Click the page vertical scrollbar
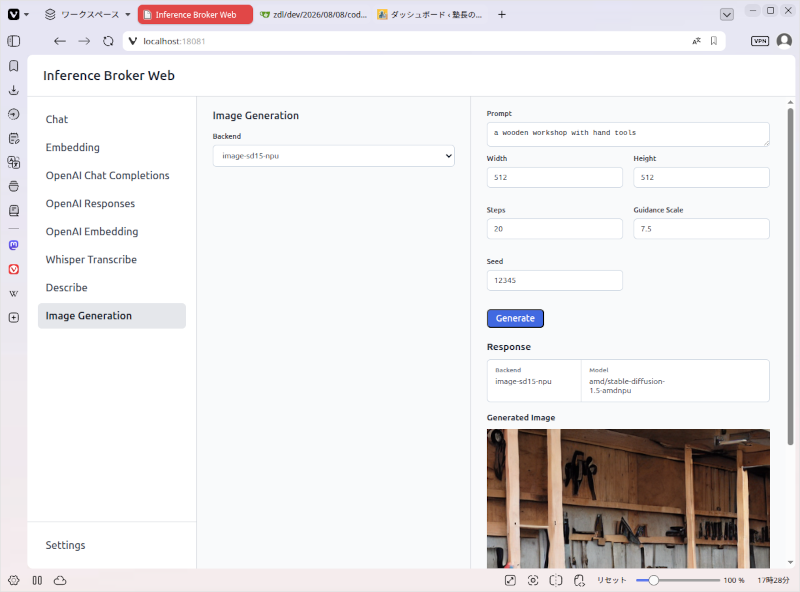 point(790,276)
